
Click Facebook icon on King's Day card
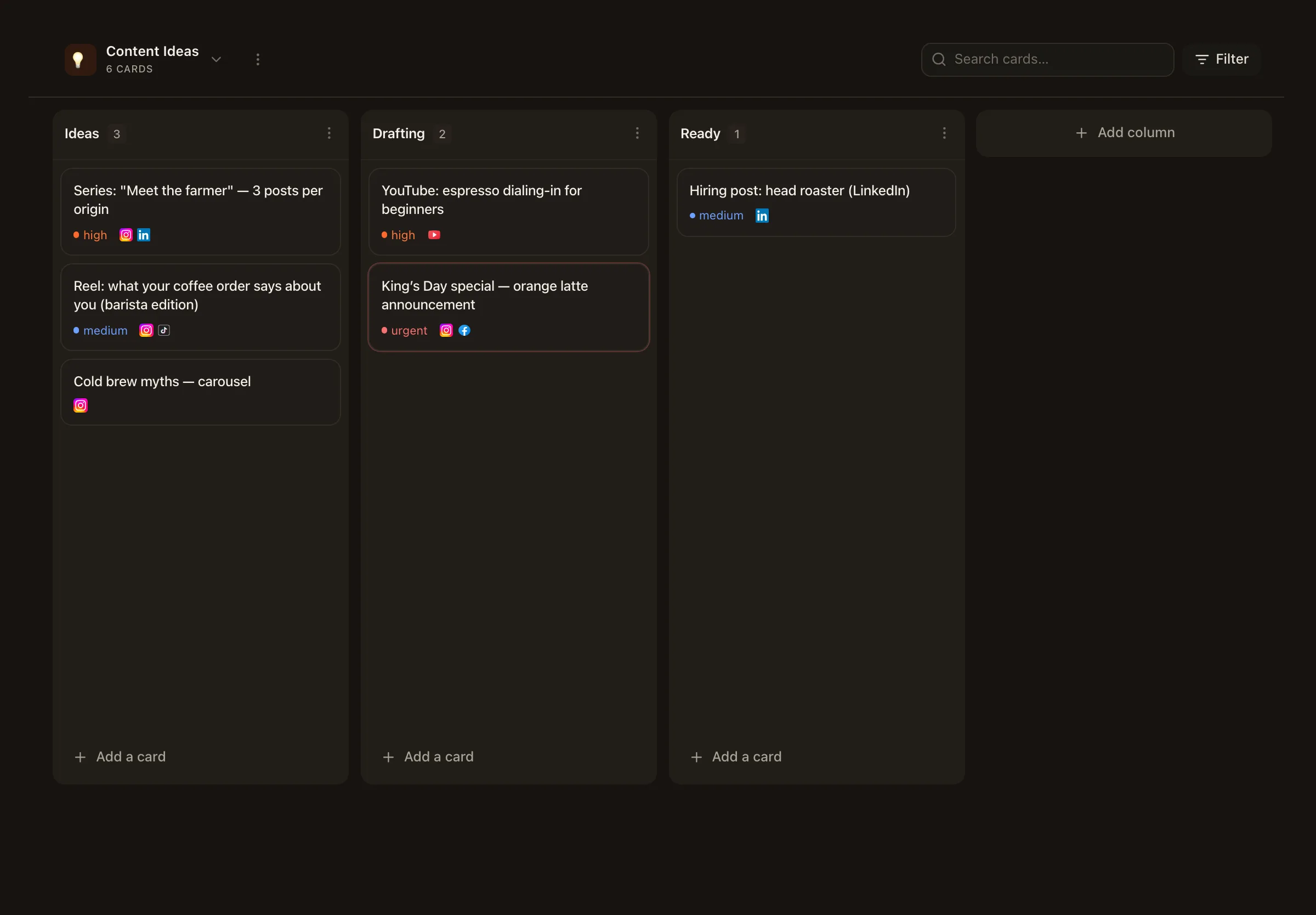[x=464, y=330]
